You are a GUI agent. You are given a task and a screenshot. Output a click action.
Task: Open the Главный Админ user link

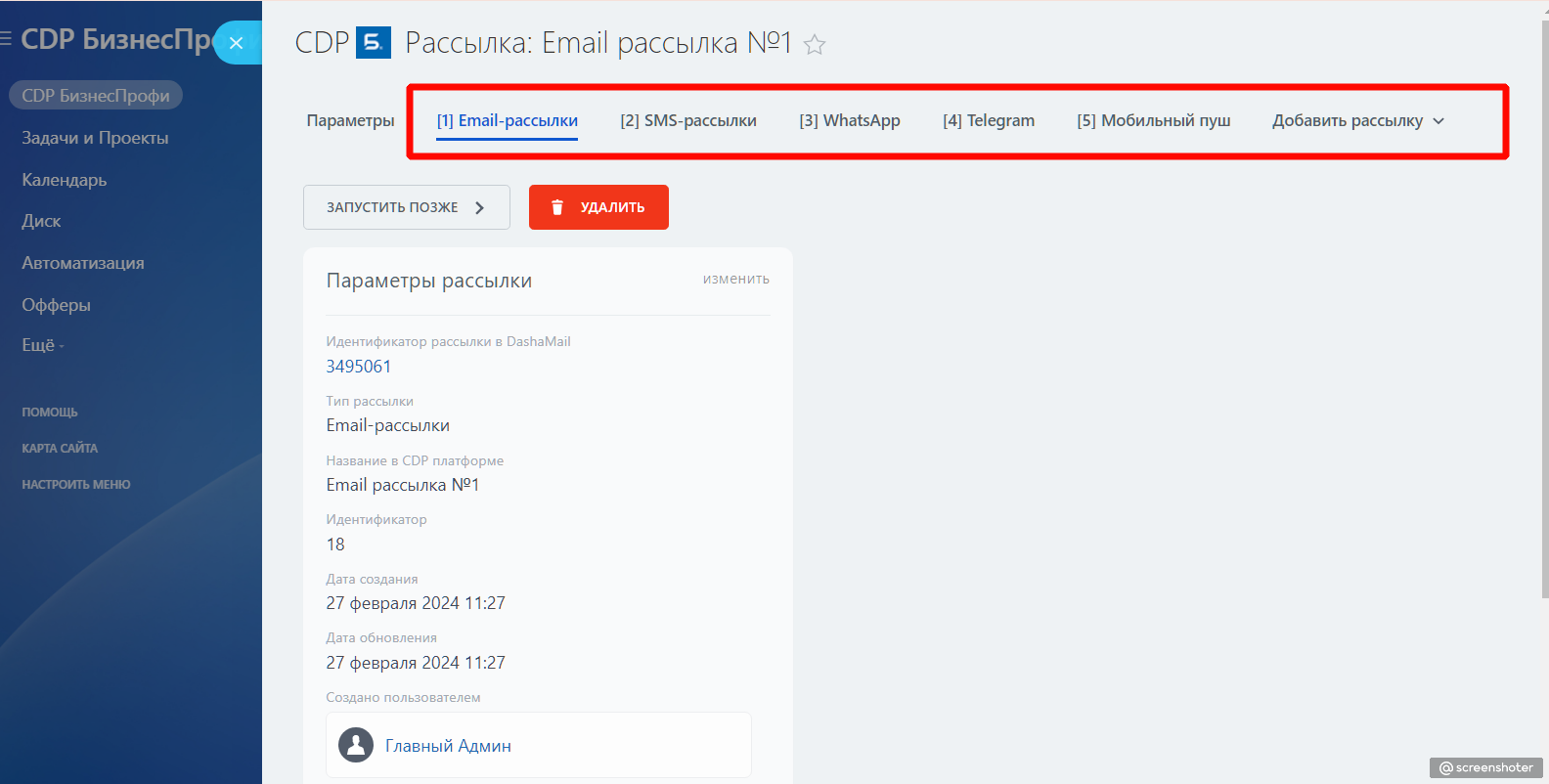(x=448, y=746)
